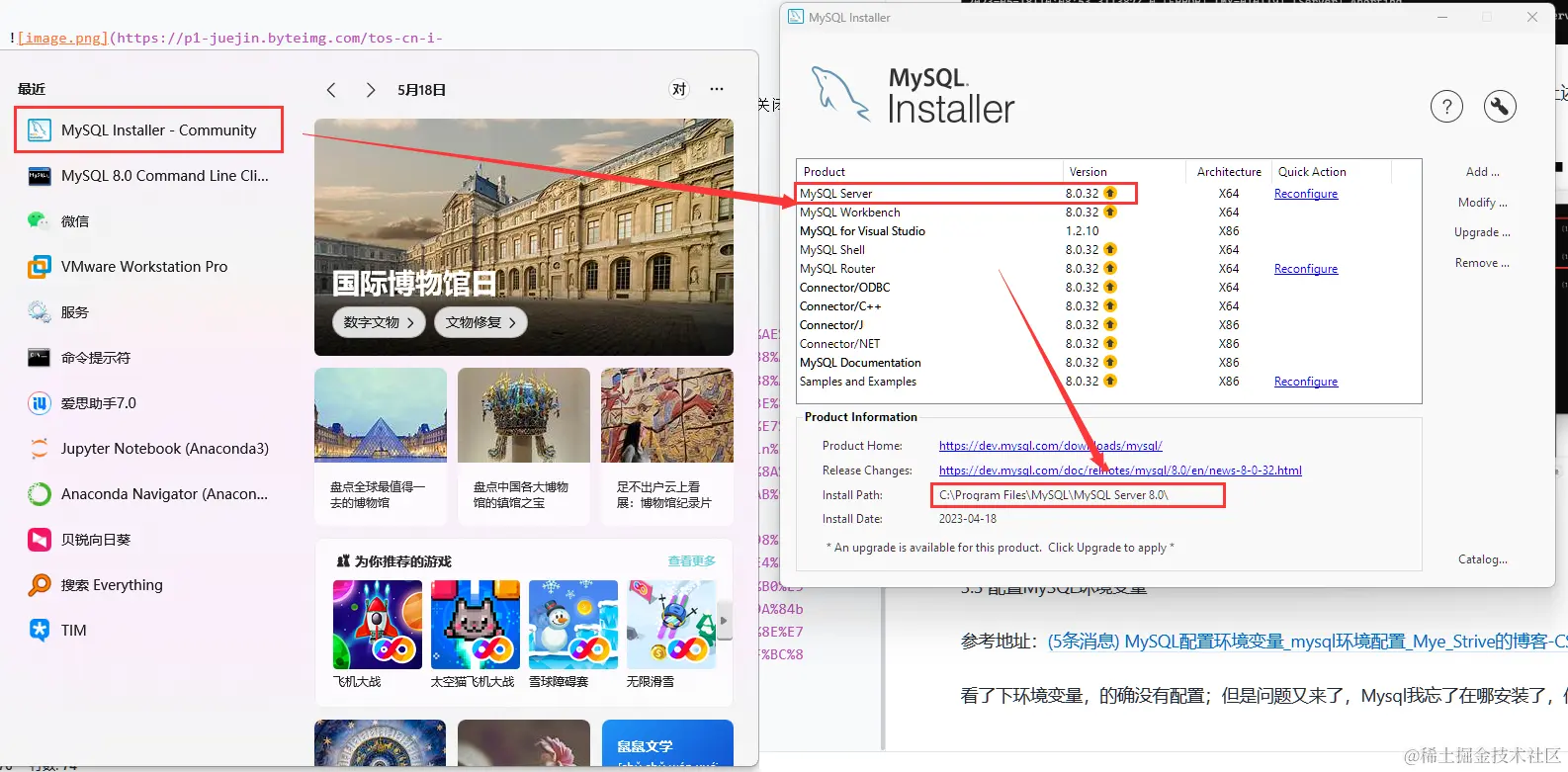Select the MySQL Documentation row

pos(1108,363)
